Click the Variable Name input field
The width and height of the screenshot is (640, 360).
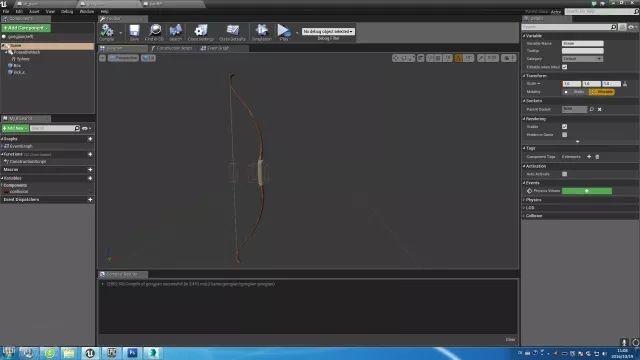[x=582, y=43]
